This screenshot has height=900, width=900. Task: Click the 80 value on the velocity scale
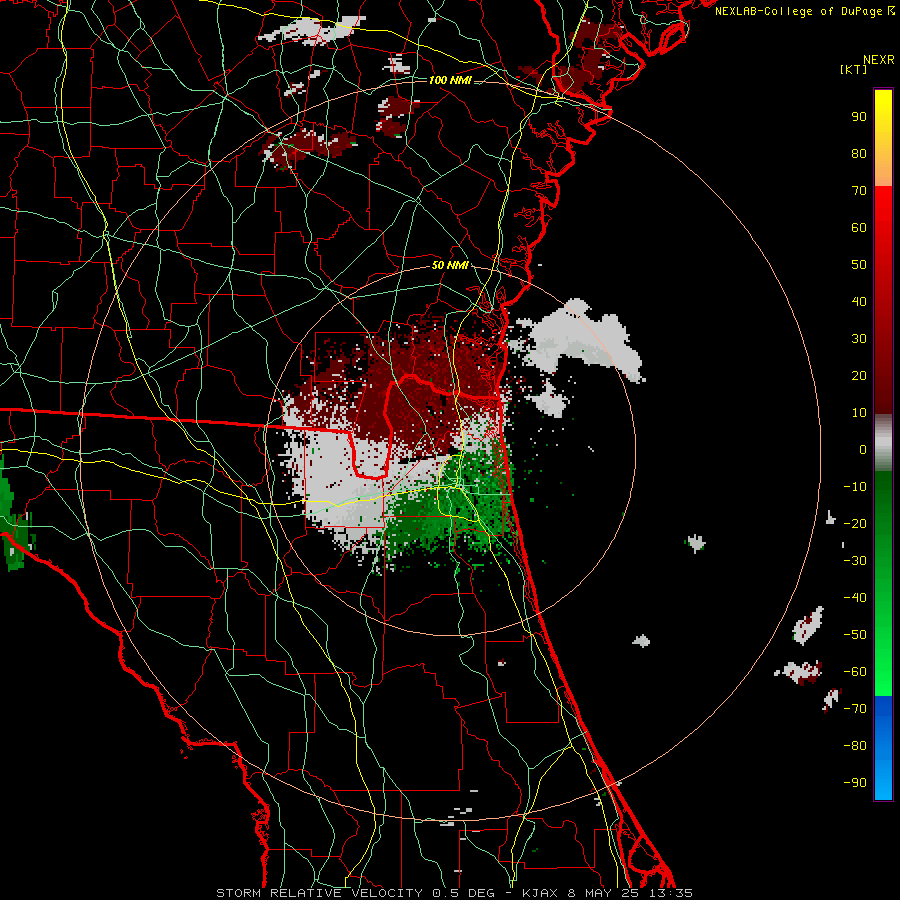click(x=859, y=154)
